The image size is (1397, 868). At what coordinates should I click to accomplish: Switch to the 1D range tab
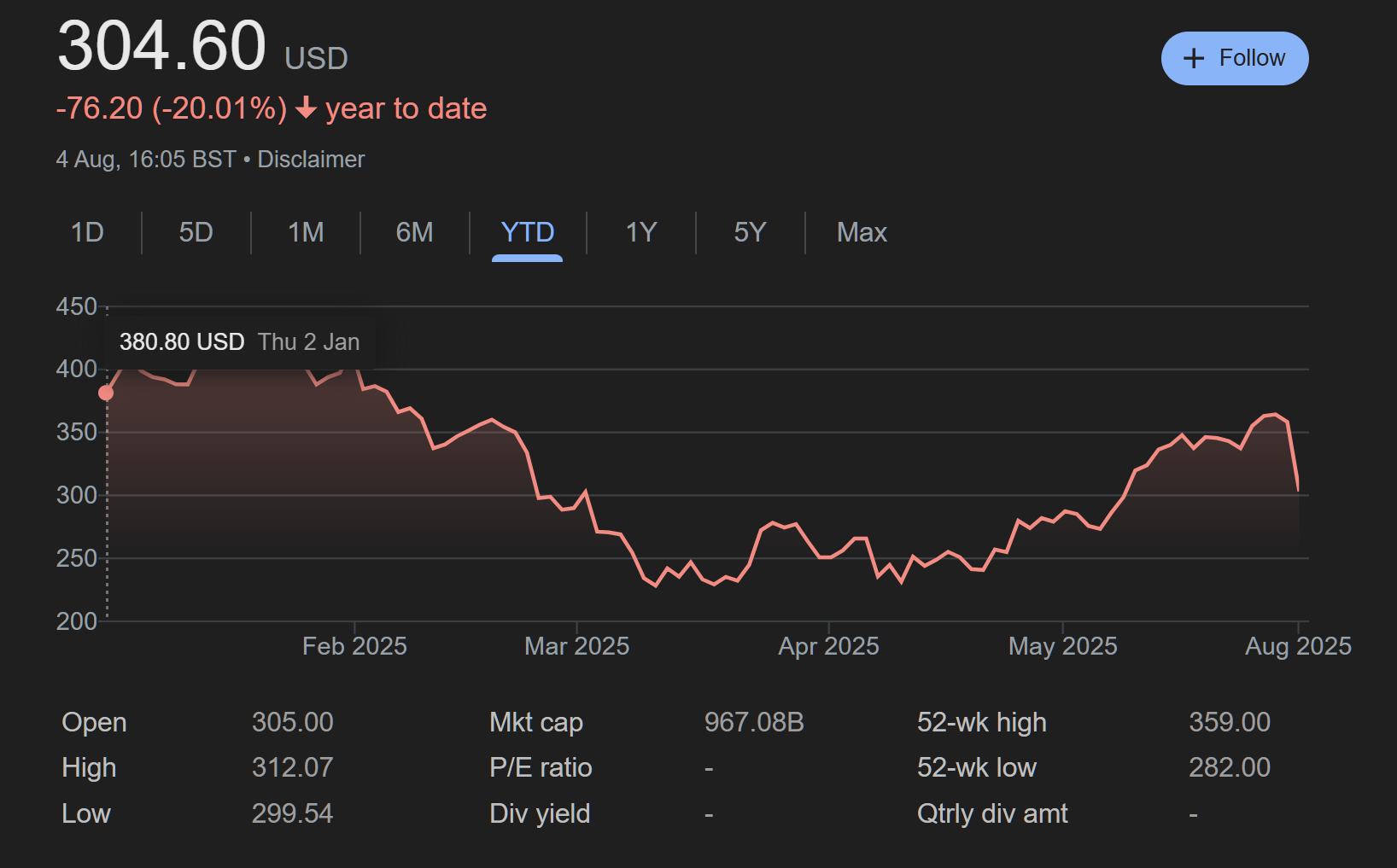coord(87,232)
